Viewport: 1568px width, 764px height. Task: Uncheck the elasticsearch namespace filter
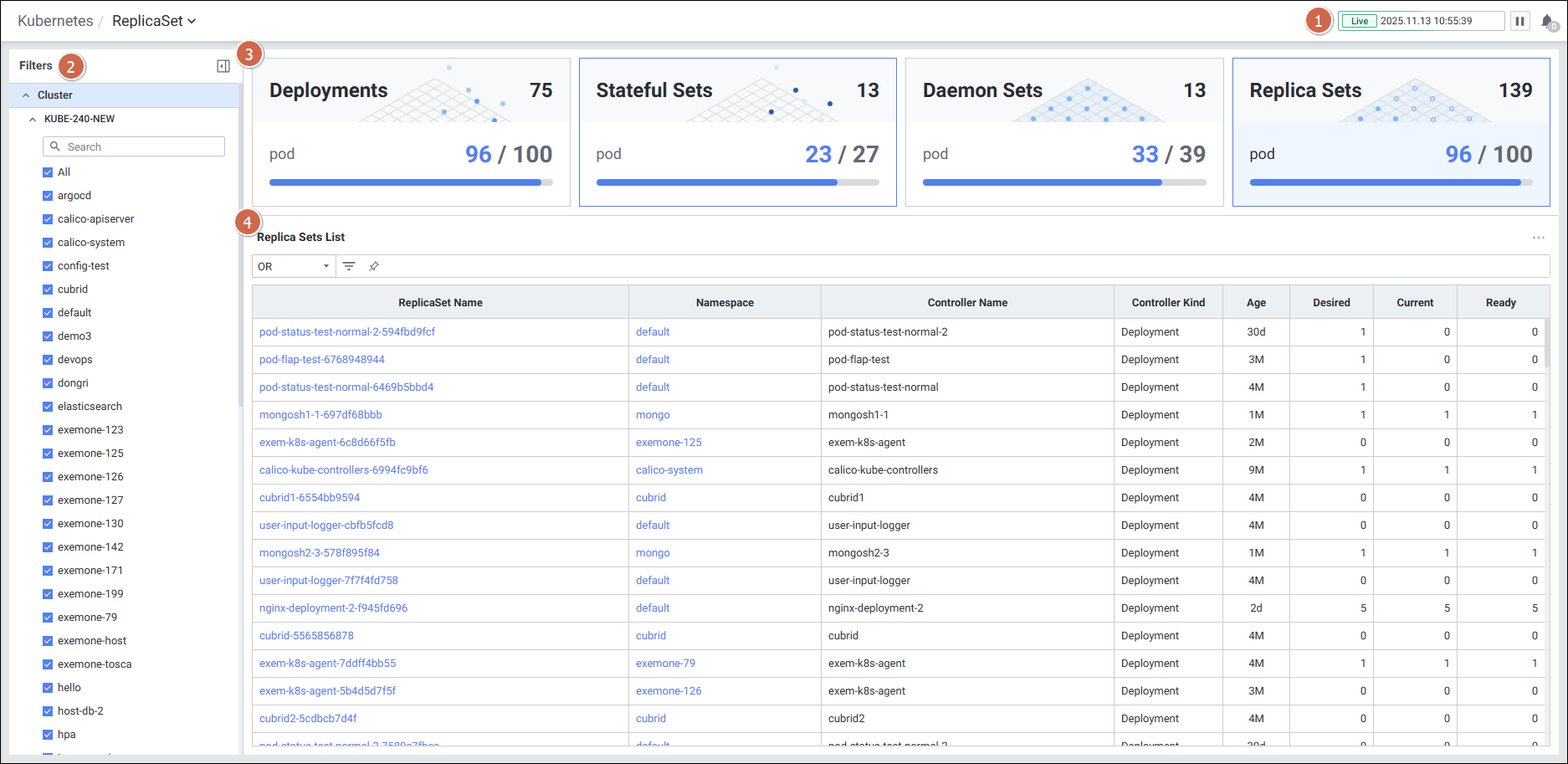(x=48, y=407)
